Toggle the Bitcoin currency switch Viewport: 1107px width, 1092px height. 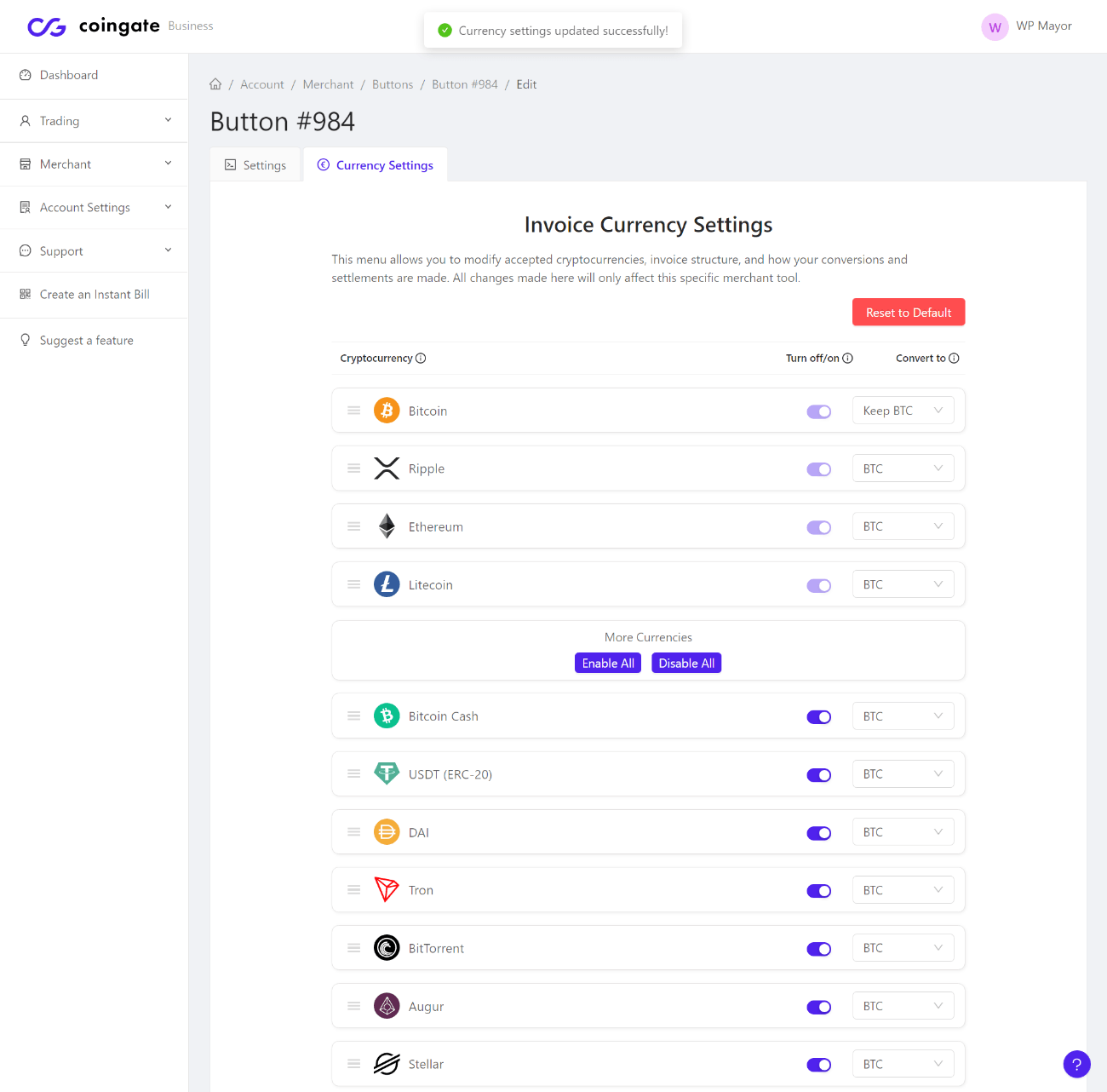[819, 411]
